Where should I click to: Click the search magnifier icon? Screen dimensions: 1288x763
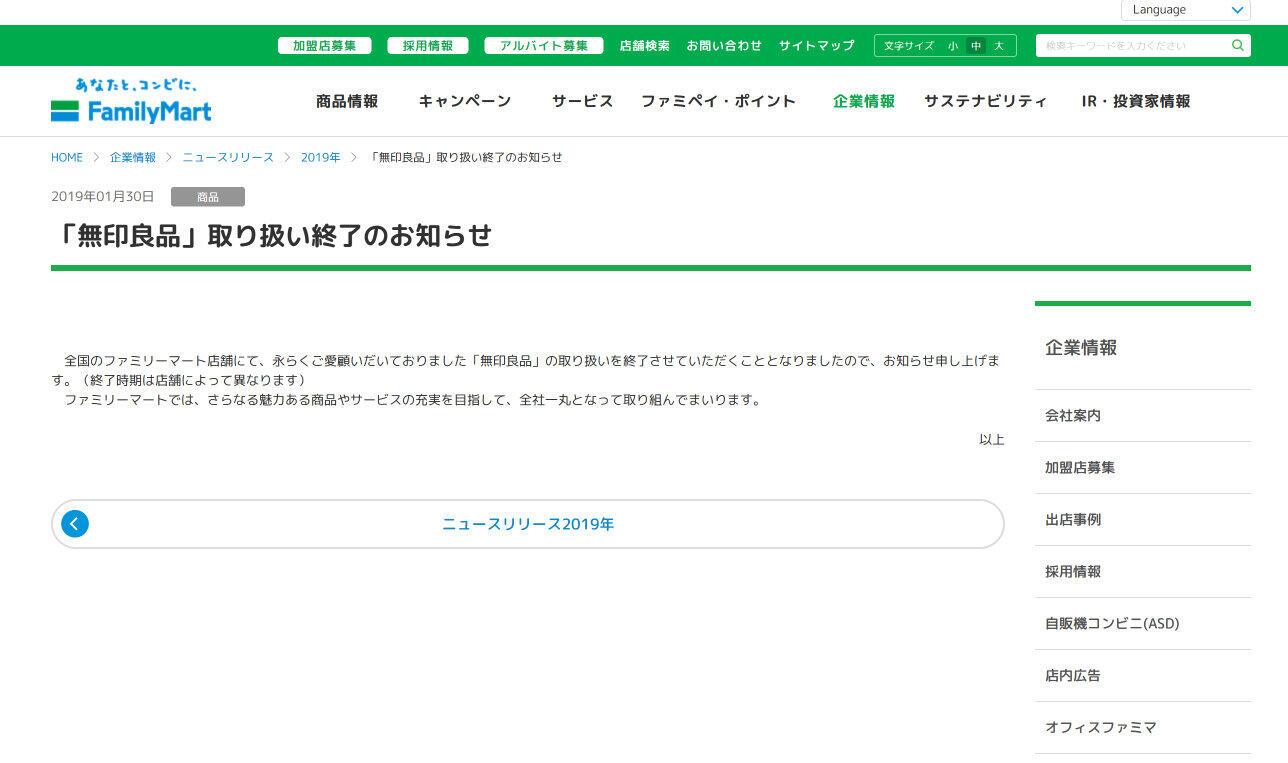1238,45
